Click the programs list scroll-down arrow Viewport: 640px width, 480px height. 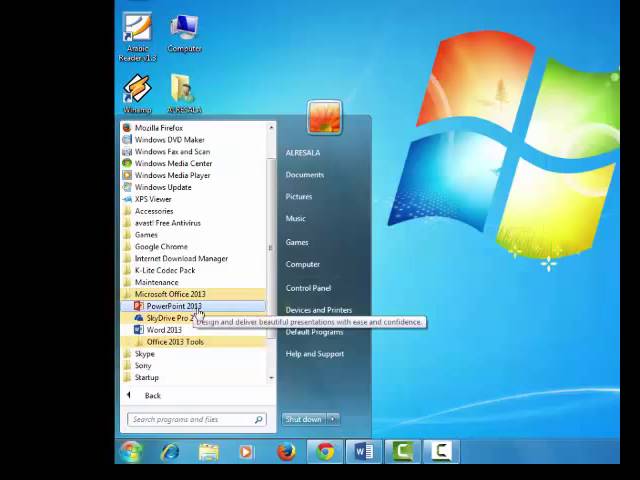tap(271, 378)
